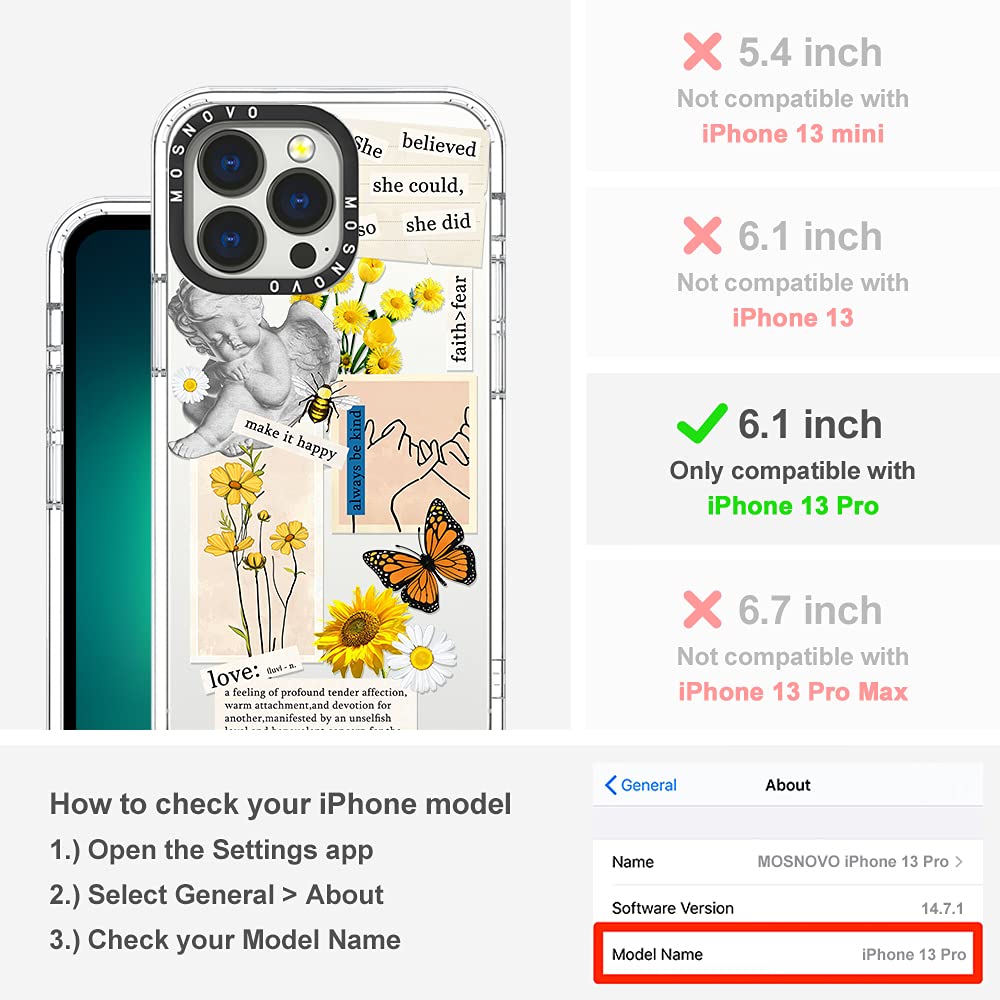Click the Software Version row

788,908
